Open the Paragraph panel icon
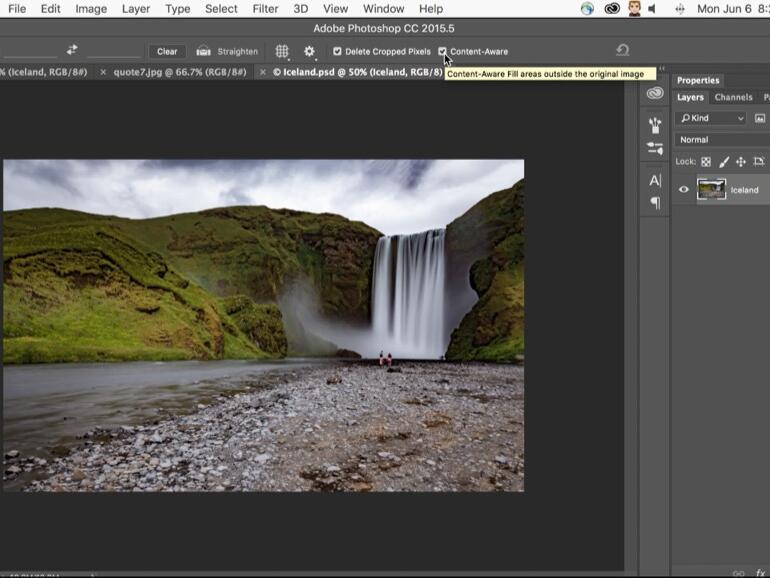The width and height of the screenshot is (770, 578). [x=655, y=202]
